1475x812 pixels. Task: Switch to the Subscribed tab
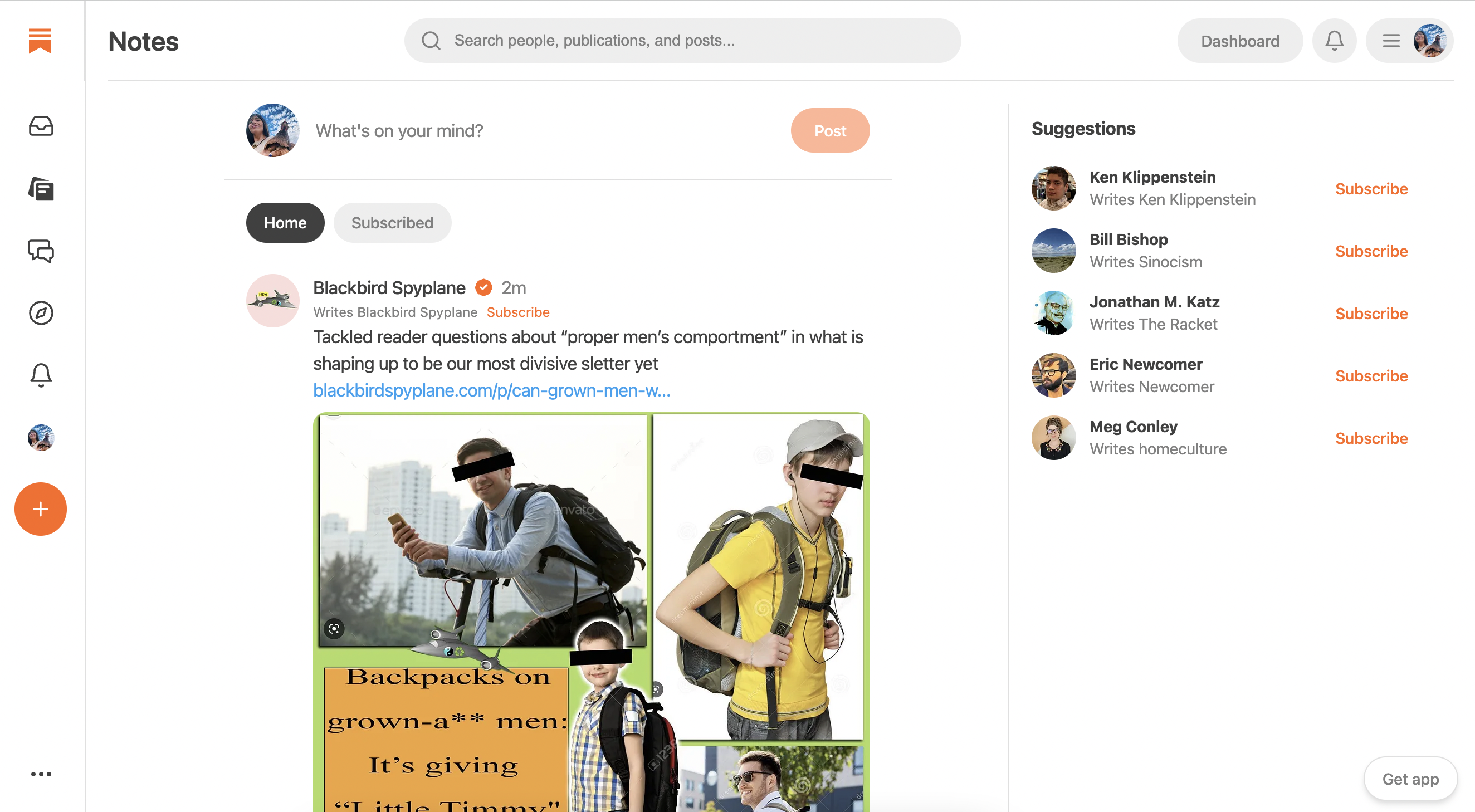392,223
